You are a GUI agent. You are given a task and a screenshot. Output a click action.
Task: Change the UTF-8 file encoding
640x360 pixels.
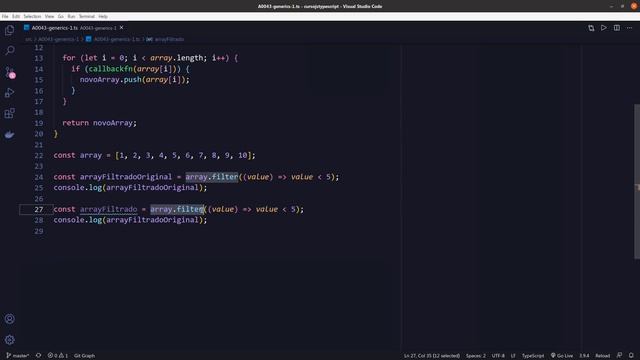498,356
